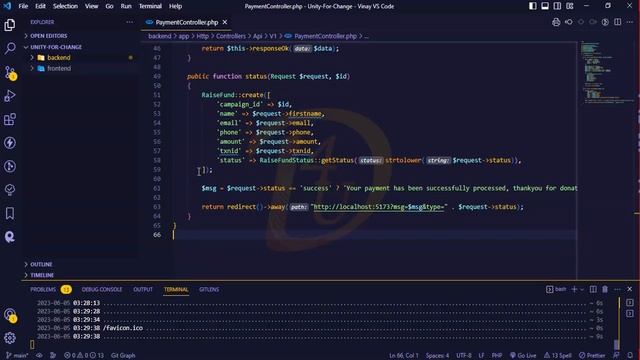Open the Source Control view
This screenshot has height=360, width=640.
tap(10, 73)
